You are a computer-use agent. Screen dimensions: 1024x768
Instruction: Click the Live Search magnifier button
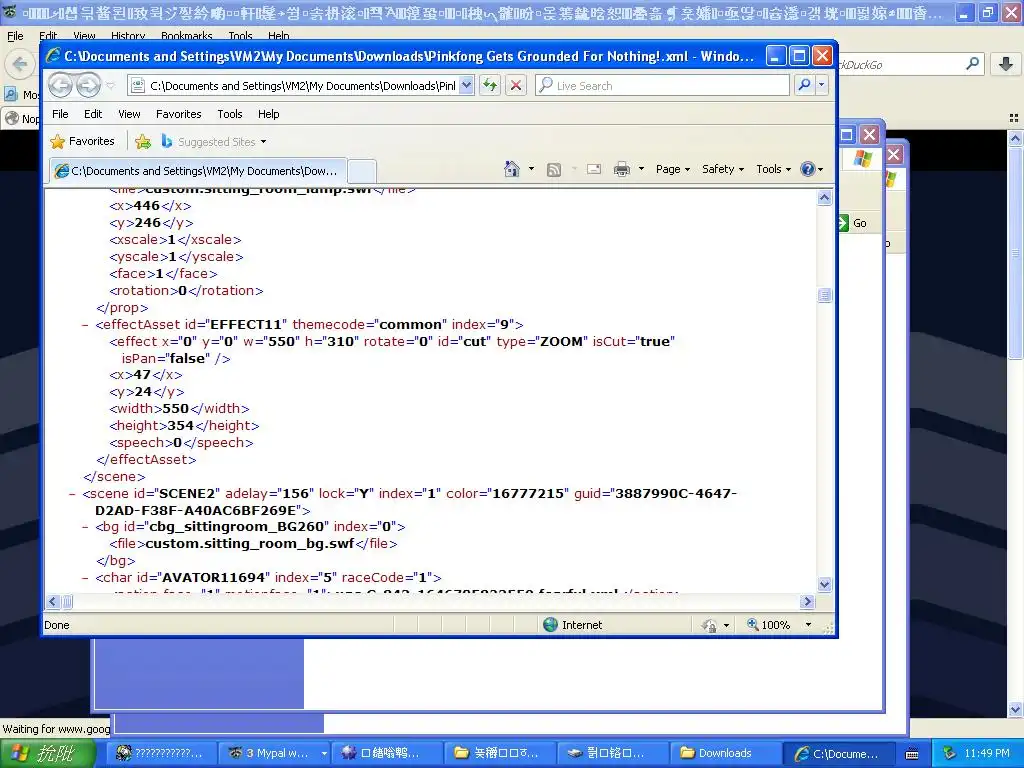click(x=805, y=85)
